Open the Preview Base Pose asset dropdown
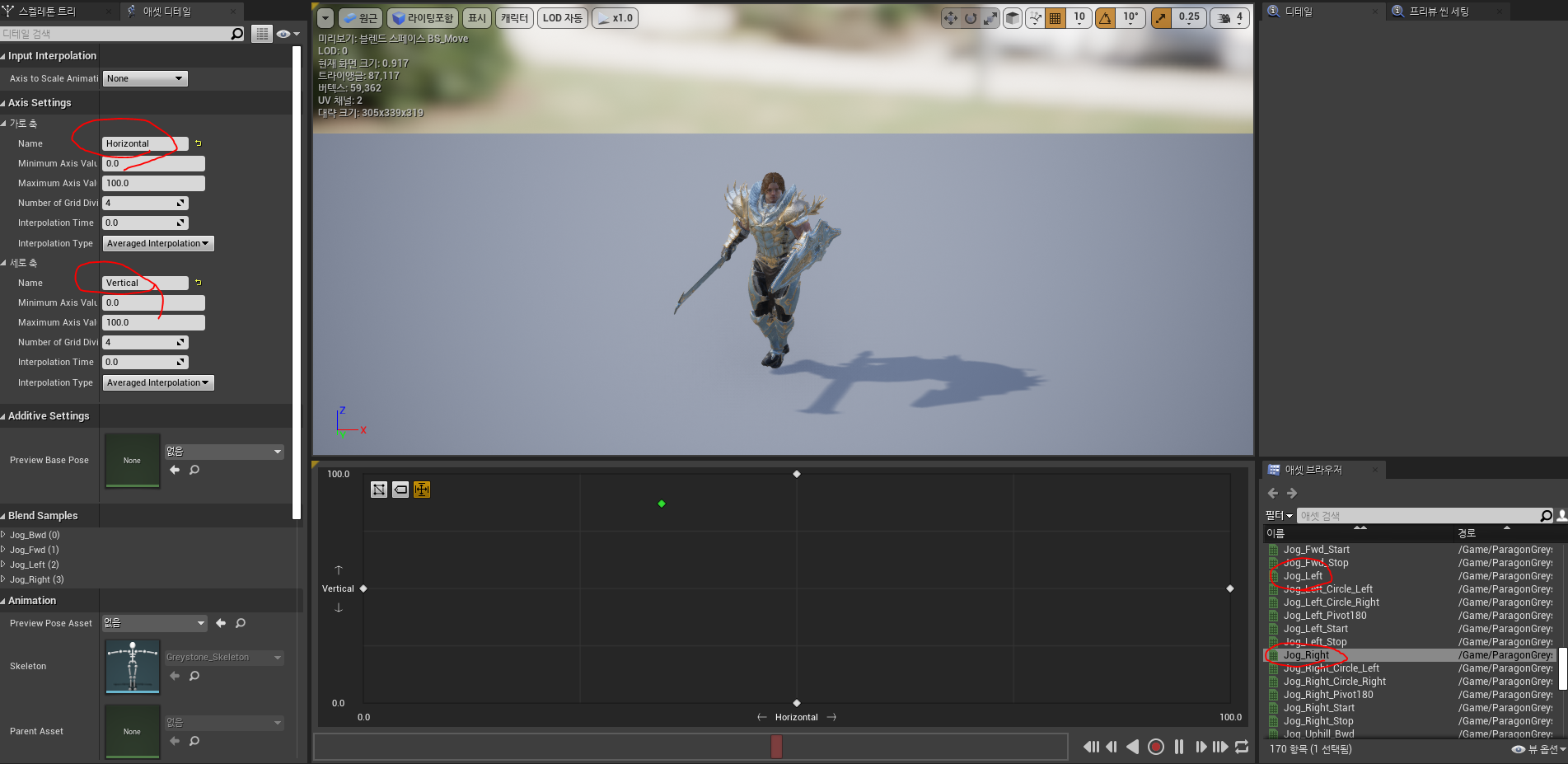This screenshot has width=1568, height=764. [224, 452]
